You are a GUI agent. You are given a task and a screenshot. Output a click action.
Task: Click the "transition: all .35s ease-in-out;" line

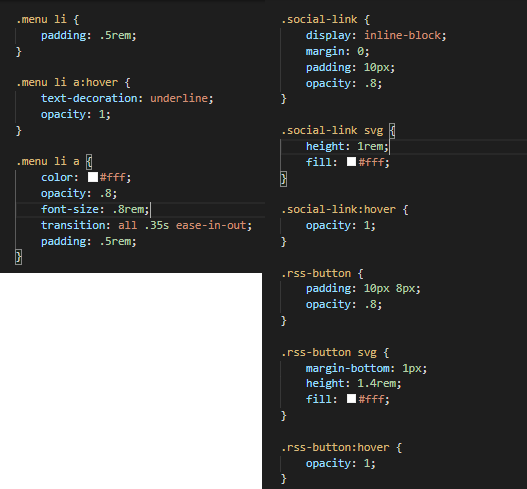click(147, 225)
